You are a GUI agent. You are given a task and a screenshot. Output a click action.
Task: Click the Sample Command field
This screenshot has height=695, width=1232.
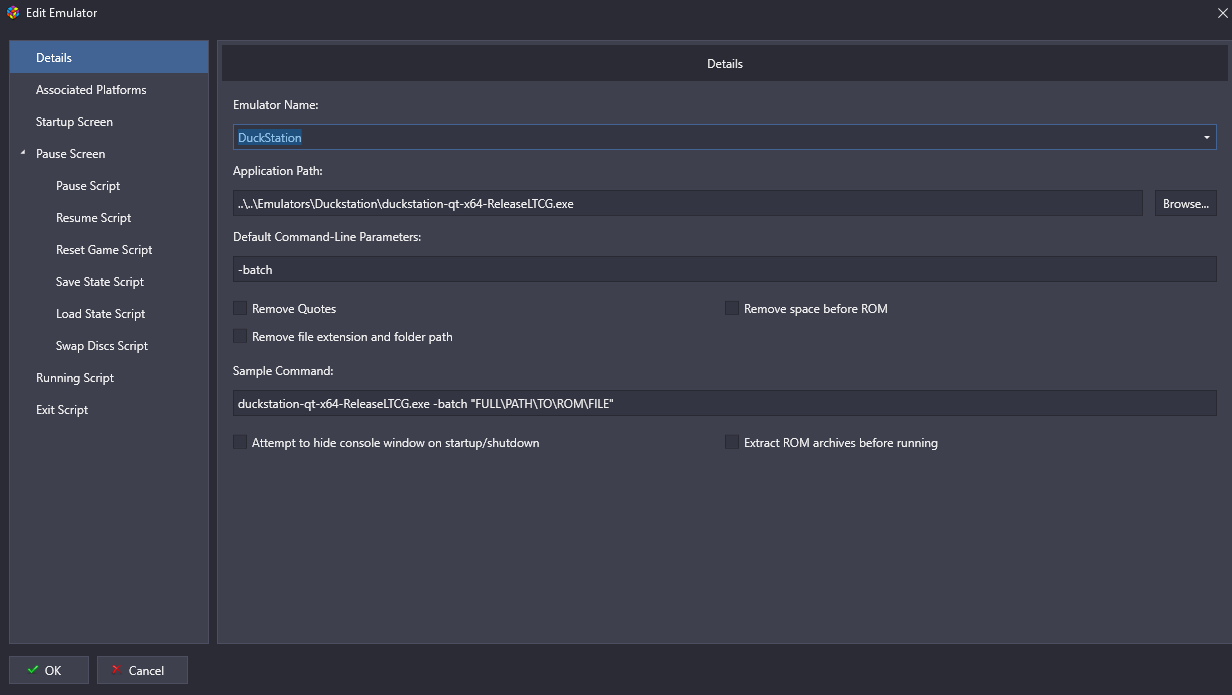click(x=724, y=403)
